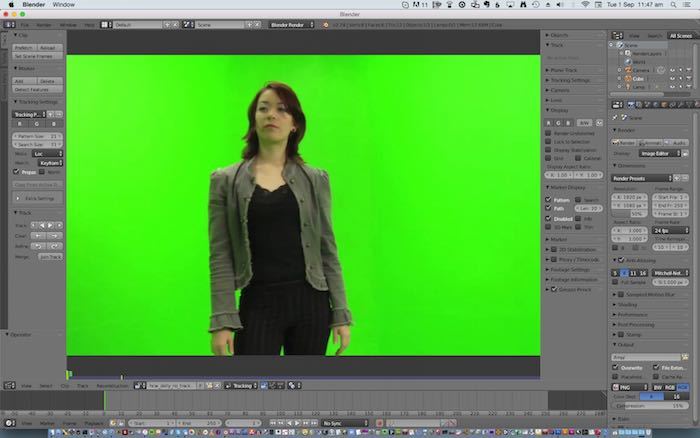Open the scene browser icon in header
Image resolution: width=700 pixels, height=438 pixels.
click(x=188, y=25)
